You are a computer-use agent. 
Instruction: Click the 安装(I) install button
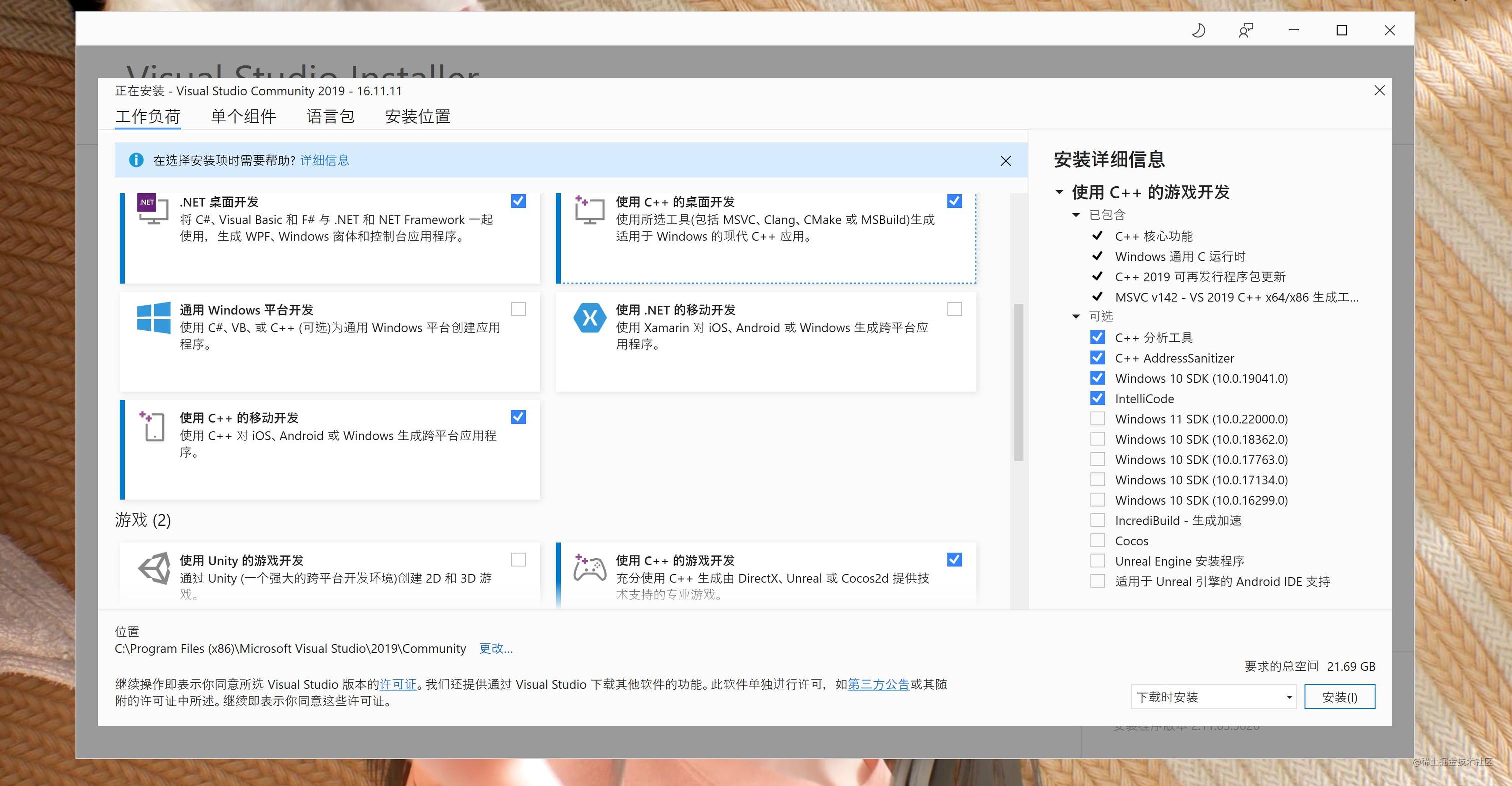point(1340,697)
